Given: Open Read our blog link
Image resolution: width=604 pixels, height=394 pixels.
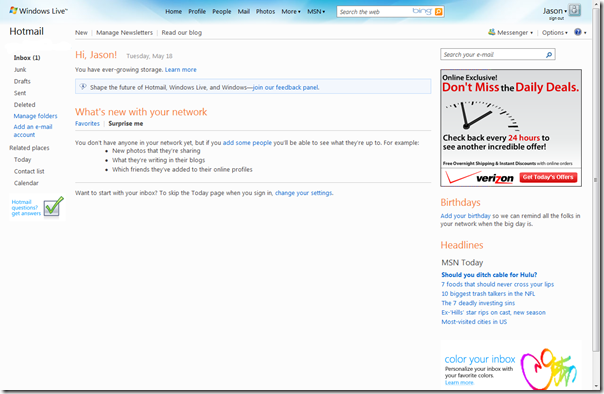Looking at the screenshot, I should tap(181, 33).
